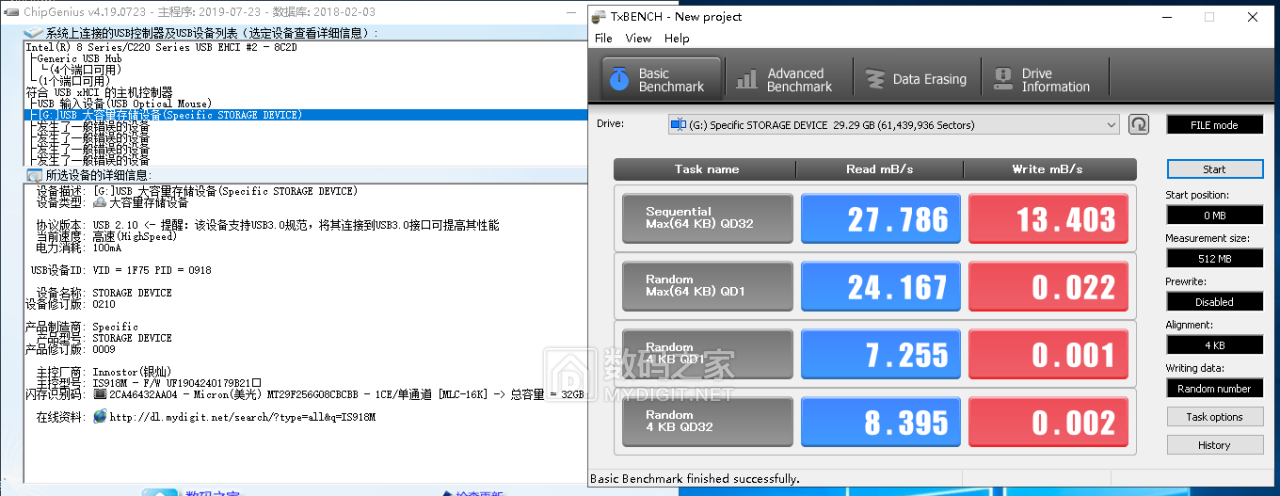Click the Drive Information tab icon
This screenshot has width=1280, height=496.
[1002, 80]
